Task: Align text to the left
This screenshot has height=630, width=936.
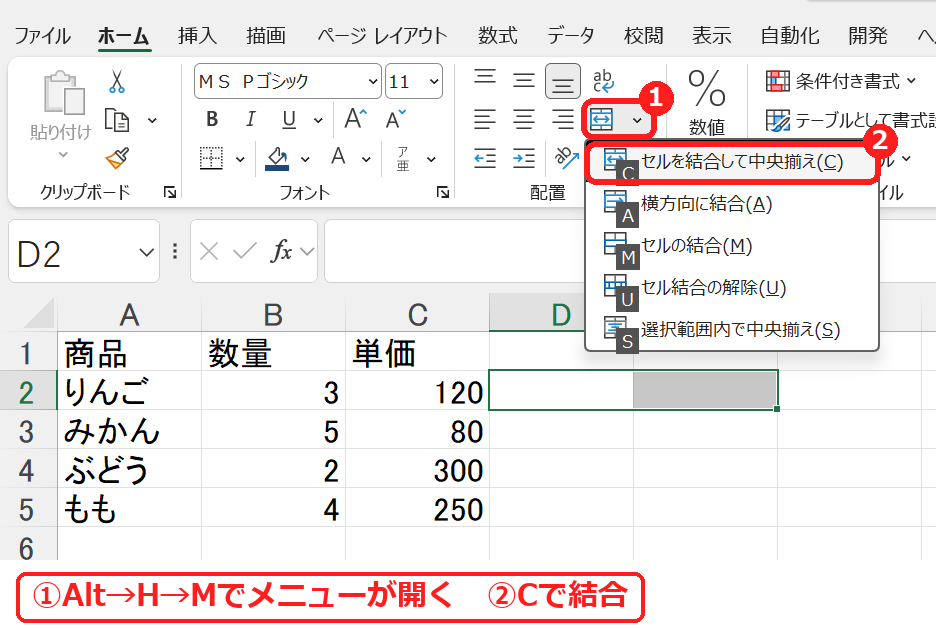Action: pos(485,119)
